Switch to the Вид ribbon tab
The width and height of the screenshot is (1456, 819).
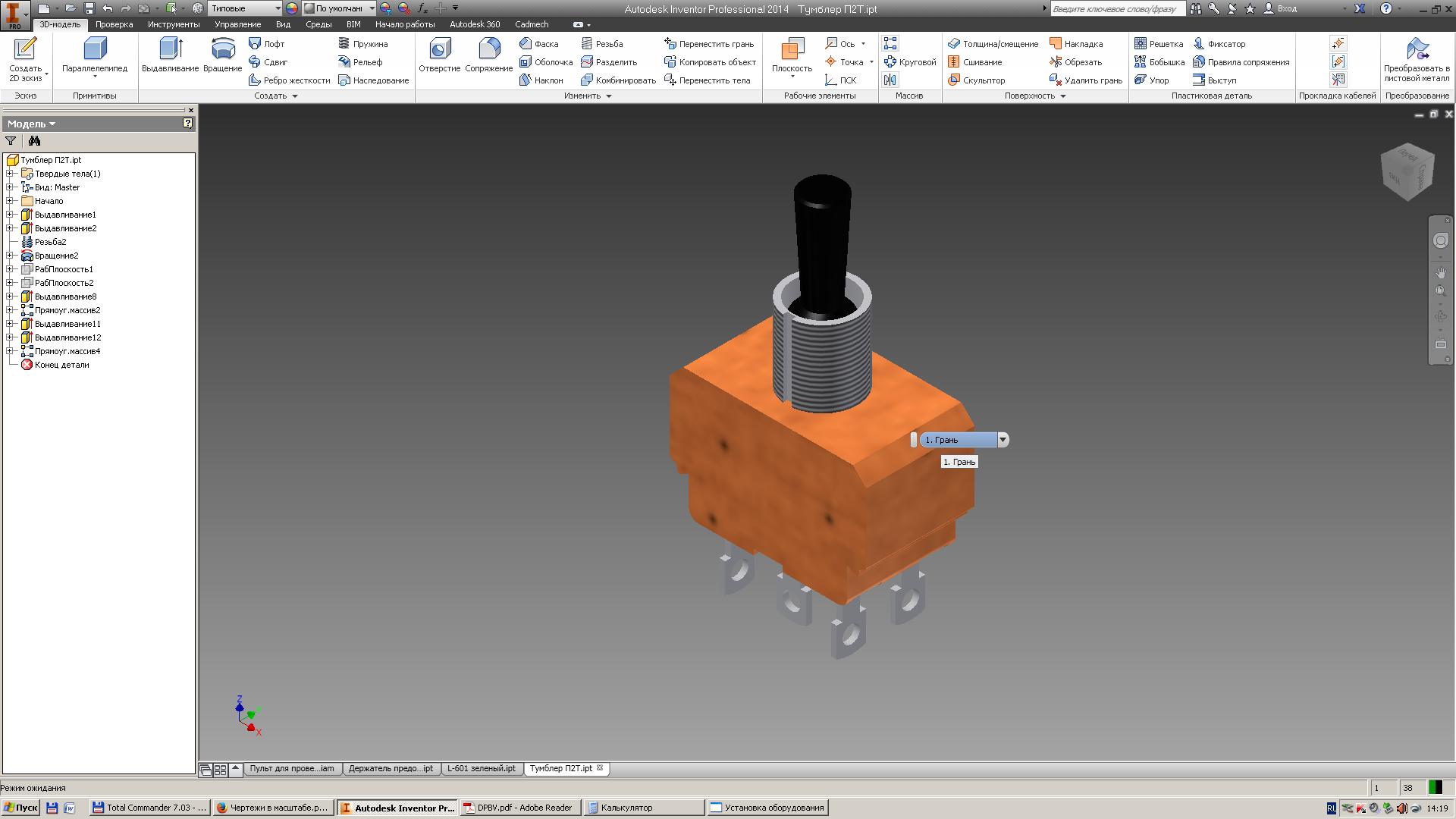[283, 24]
